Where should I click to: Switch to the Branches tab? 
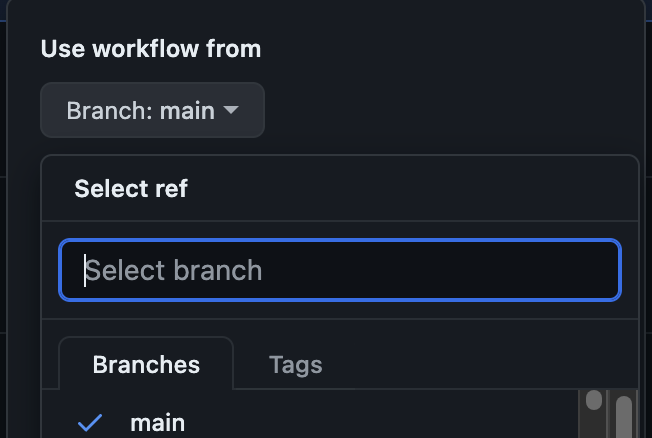(146, 365)
